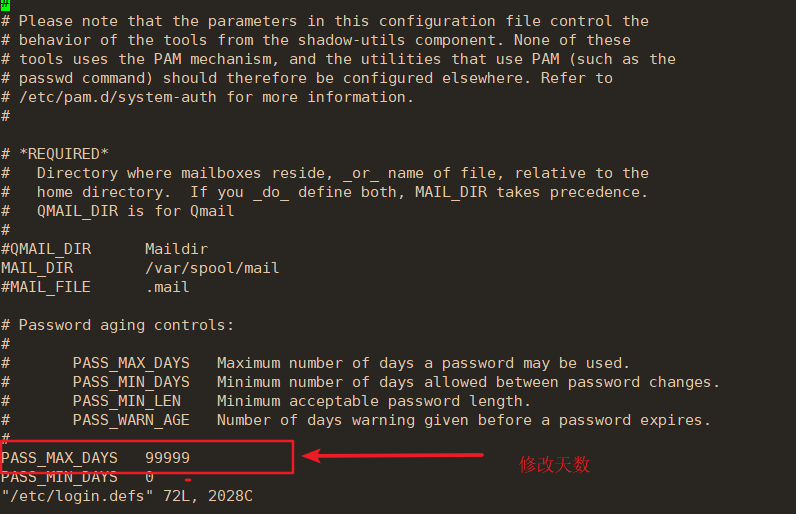Click the *REQUIRED* comment heading

[64, 154]
